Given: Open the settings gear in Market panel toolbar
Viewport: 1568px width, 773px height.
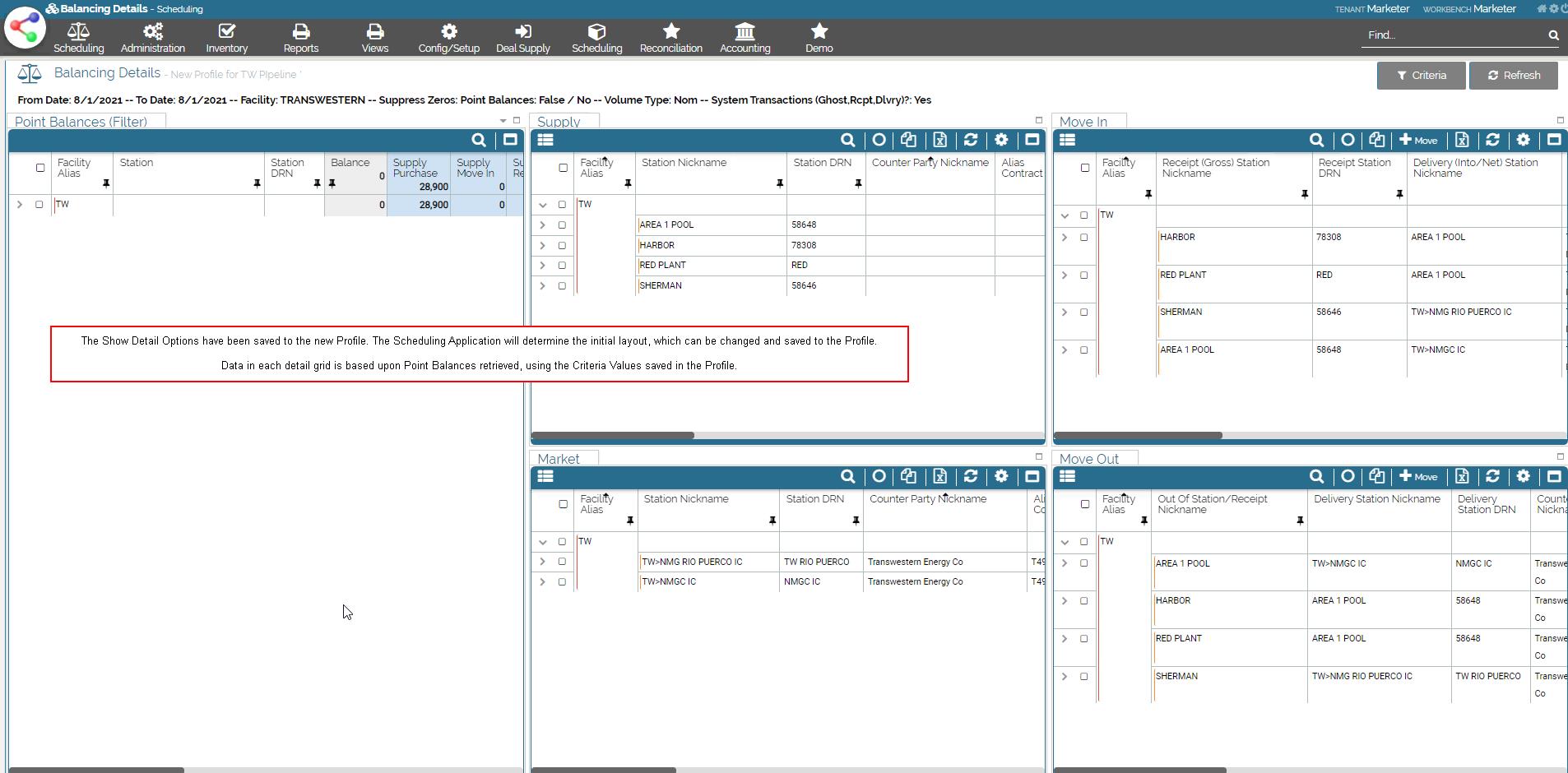Looking at the screenshot, I should [x=1001, y=476].
